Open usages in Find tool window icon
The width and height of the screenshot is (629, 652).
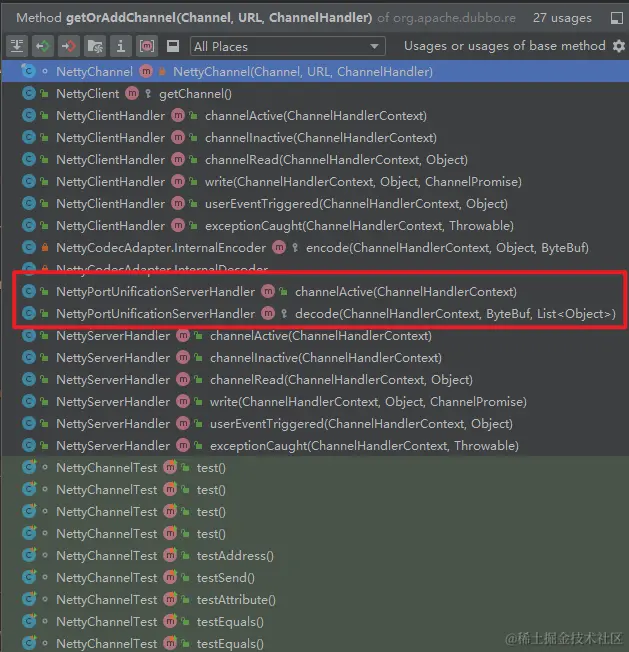(x=617, y=18)
